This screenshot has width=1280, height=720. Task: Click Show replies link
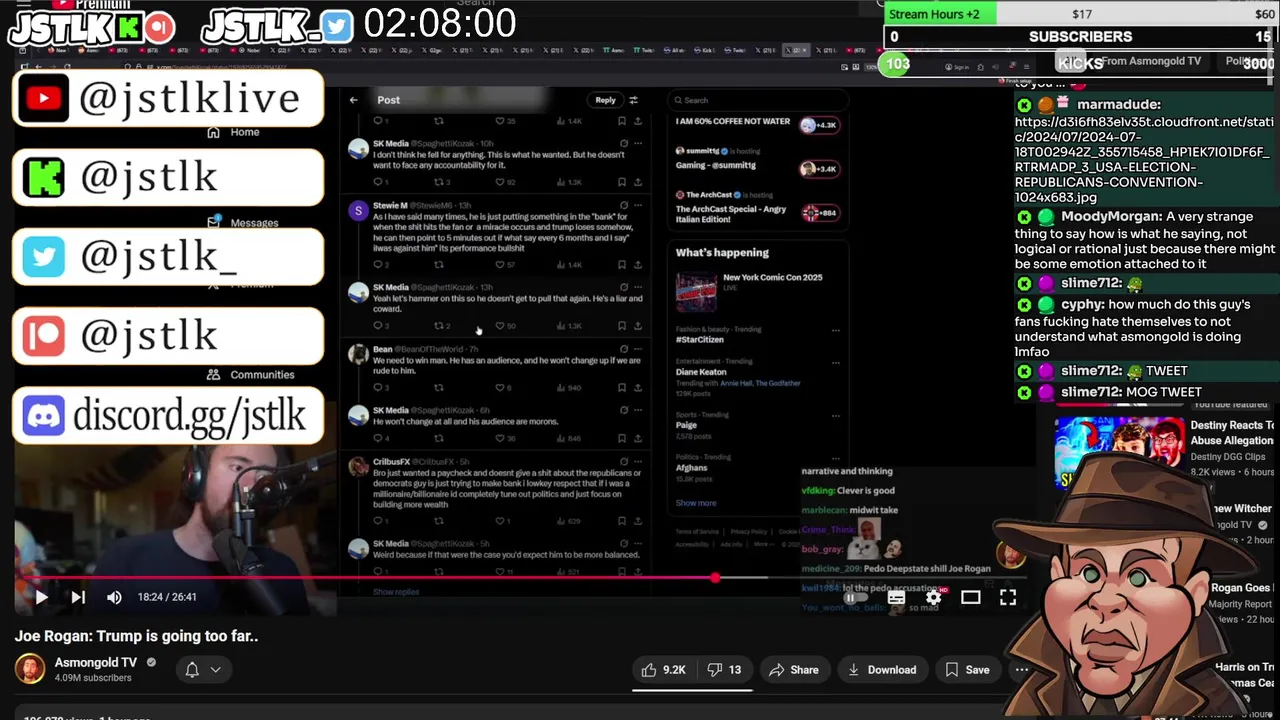pyautogui.click(x=395, y=592)
